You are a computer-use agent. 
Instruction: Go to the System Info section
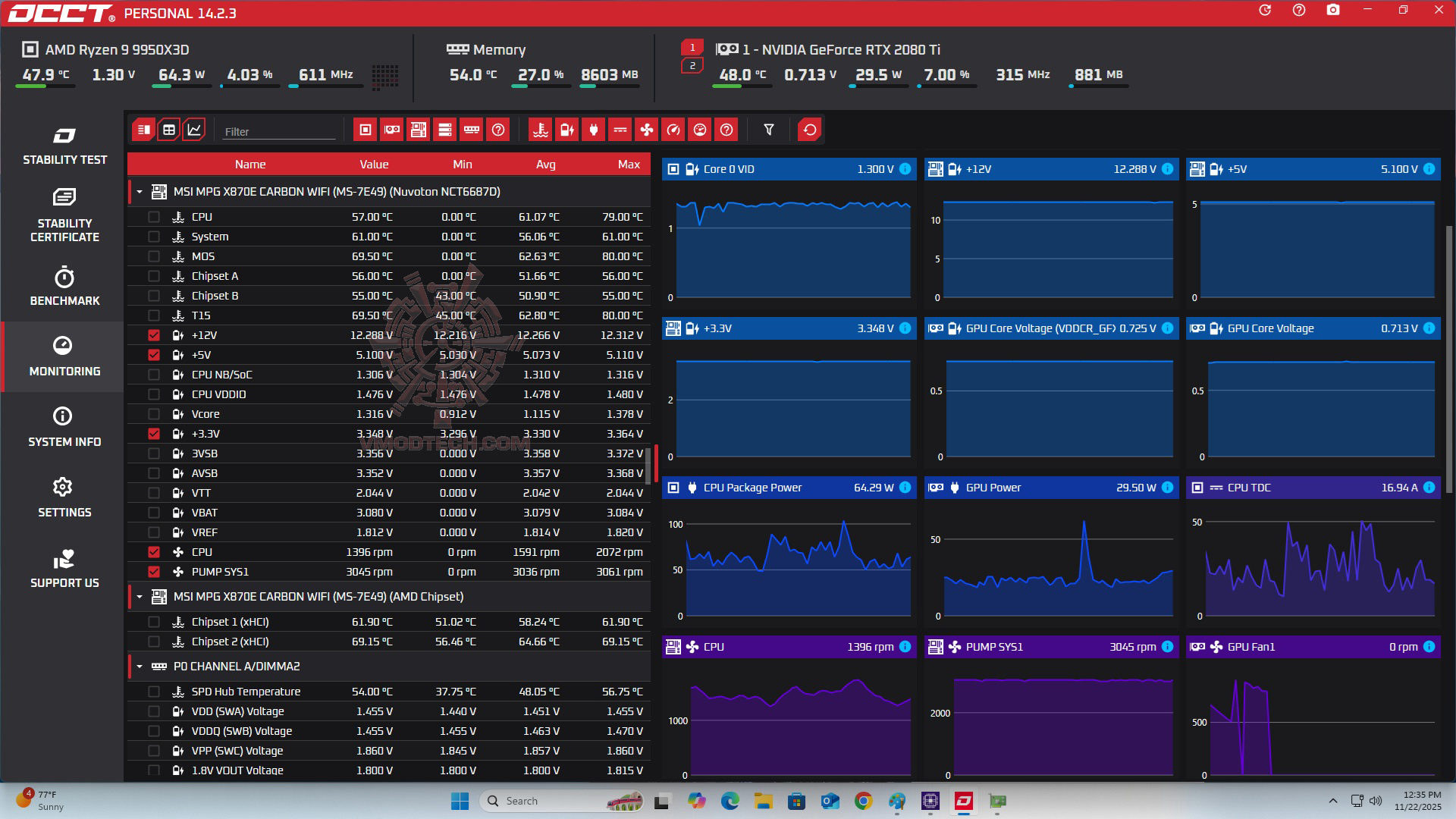point(64,427)
